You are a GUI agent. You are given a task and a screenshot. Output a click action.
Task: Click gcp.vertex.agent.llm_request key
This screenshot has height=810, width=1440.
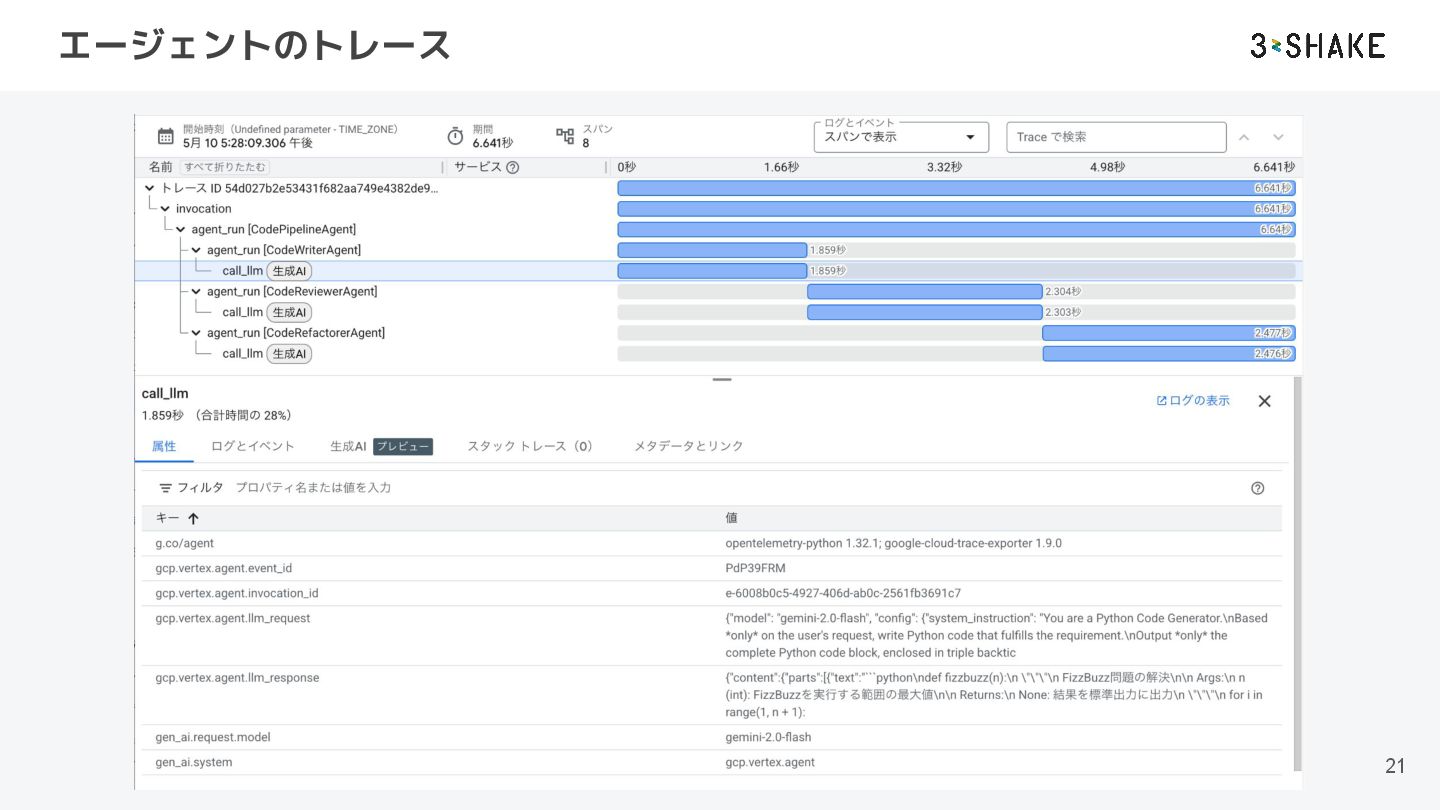point(233,618)
